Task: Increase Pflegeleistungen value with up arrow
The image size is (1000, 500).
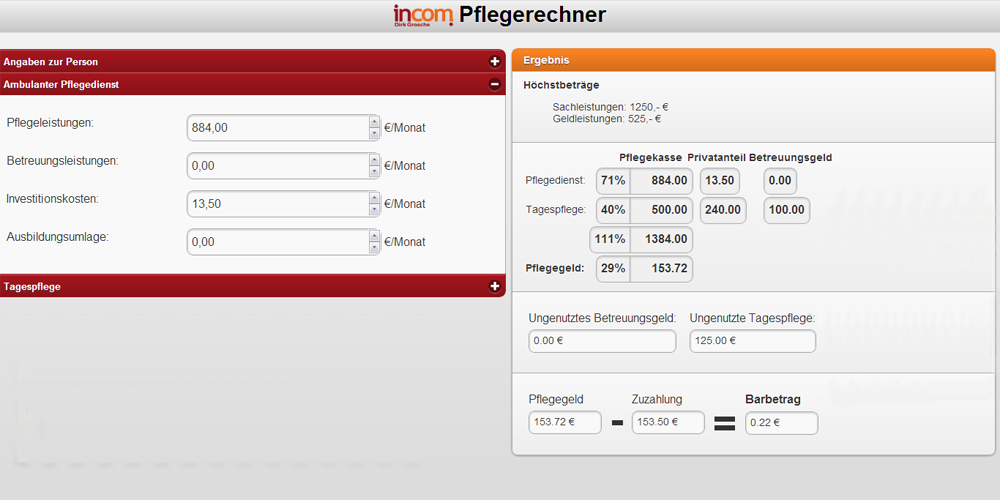Action: pos(374,121)
